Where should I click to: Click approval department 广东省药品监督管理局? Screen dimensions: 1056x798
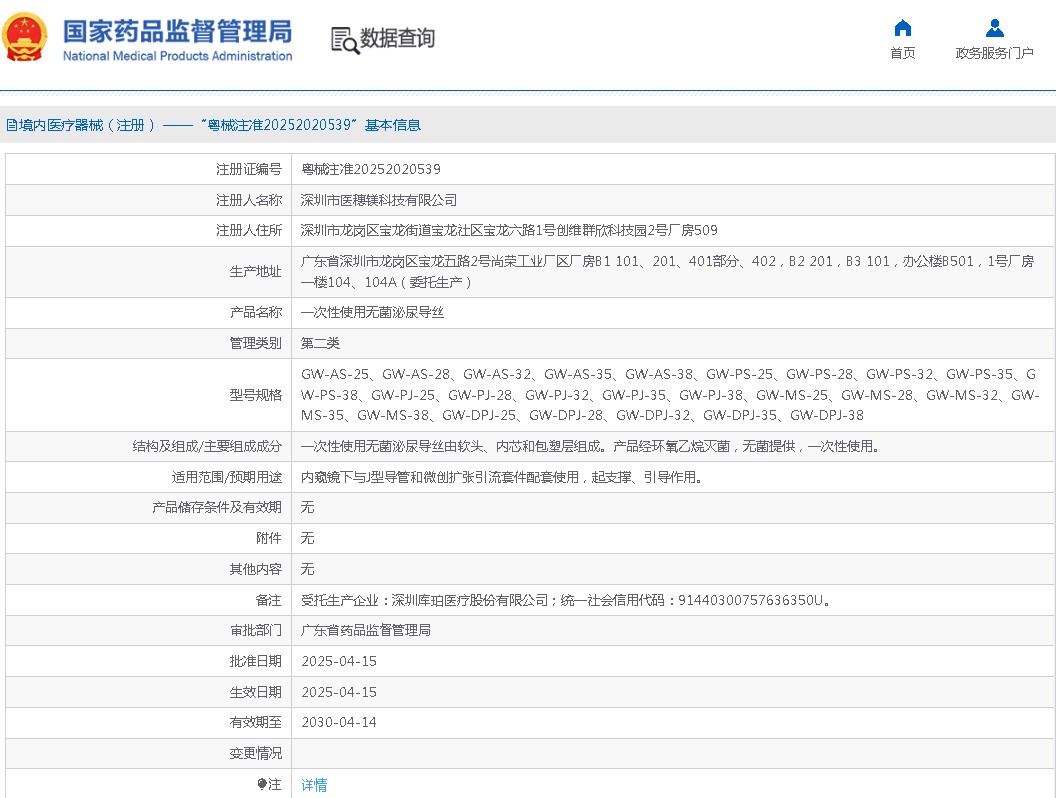366,630
